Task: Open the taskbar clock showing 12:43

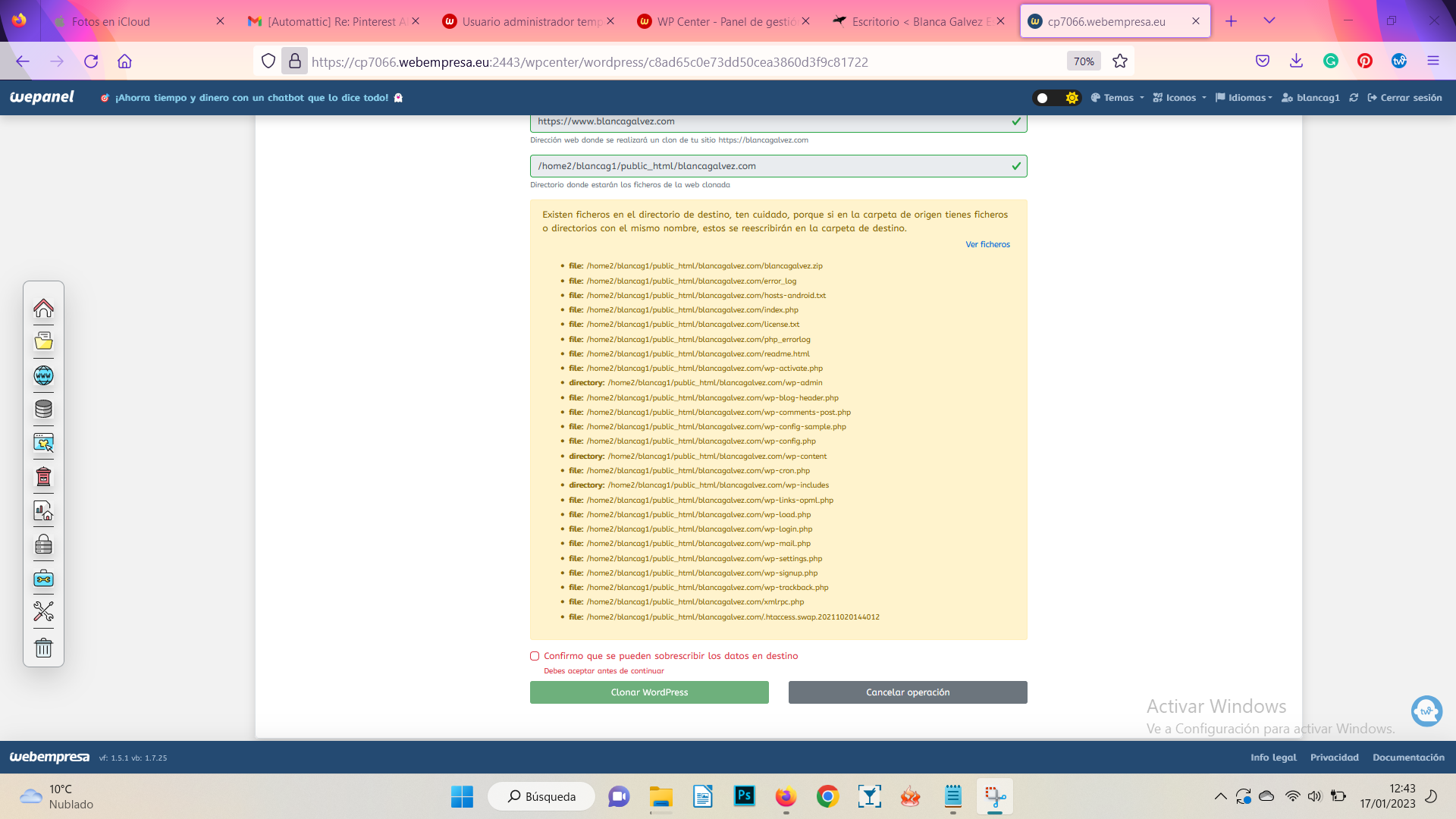Action: click(x=1387, y=796)
